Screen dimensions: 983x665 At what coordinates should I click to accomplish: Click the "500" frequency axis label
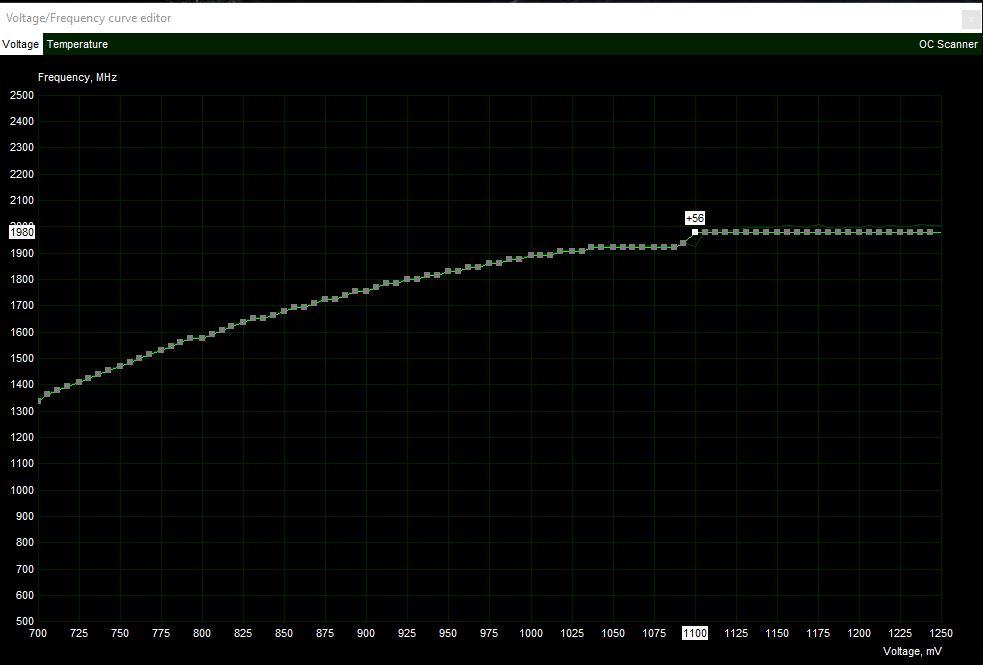coord(25,622)
